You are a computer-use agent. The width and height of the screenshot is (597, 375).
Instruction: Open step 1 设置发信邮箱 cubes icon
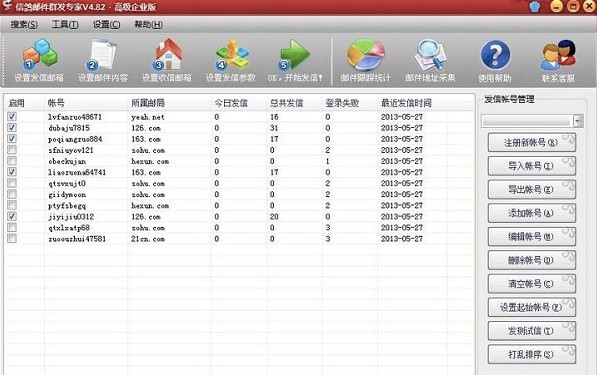pyautogui.click(x=40, y=55)
